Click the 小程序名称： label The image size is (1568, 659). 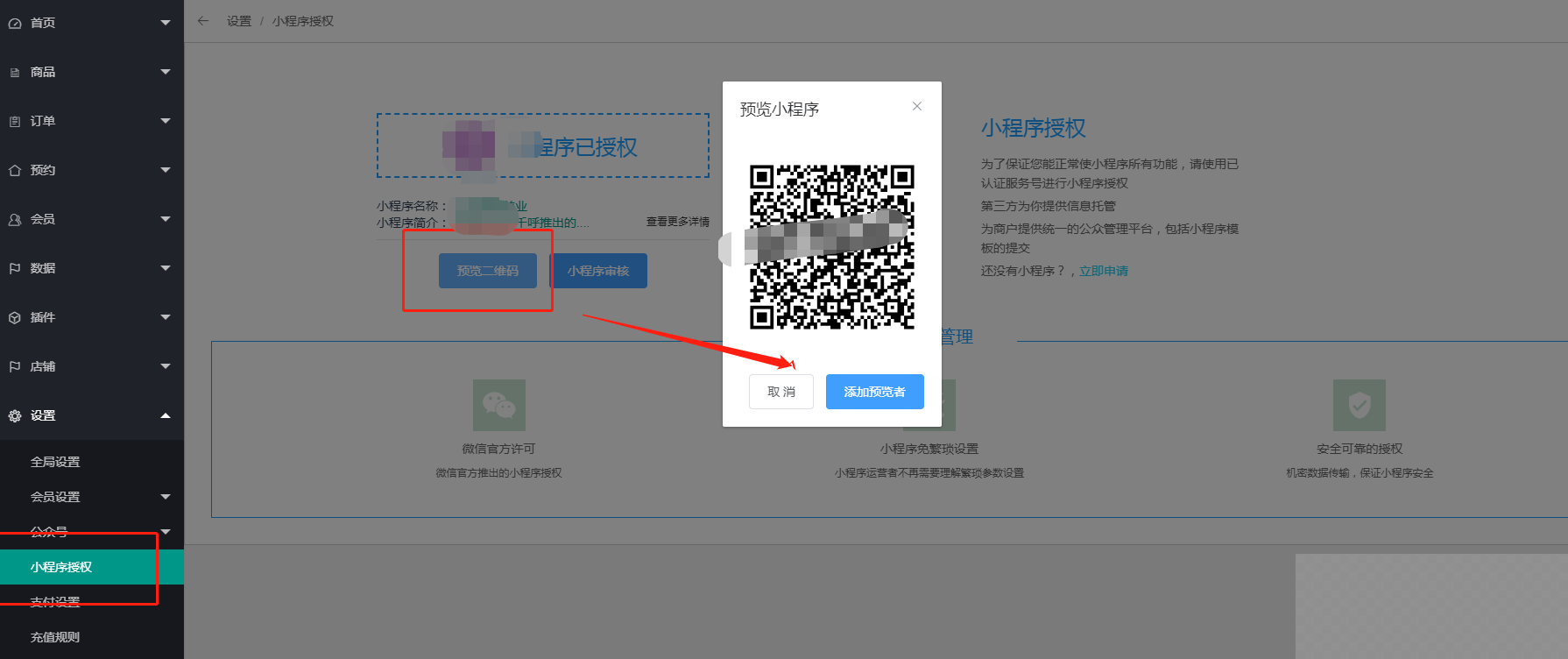[413, 206]
